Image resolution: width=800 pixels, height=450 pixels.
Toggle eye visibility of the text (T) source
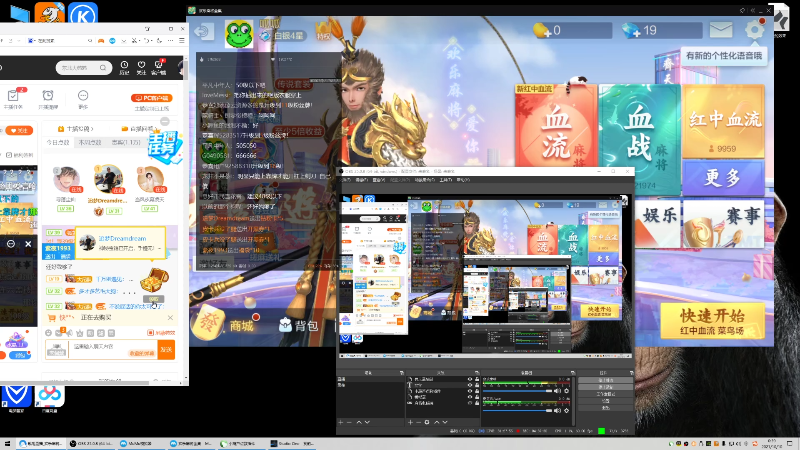pos(470,385)
